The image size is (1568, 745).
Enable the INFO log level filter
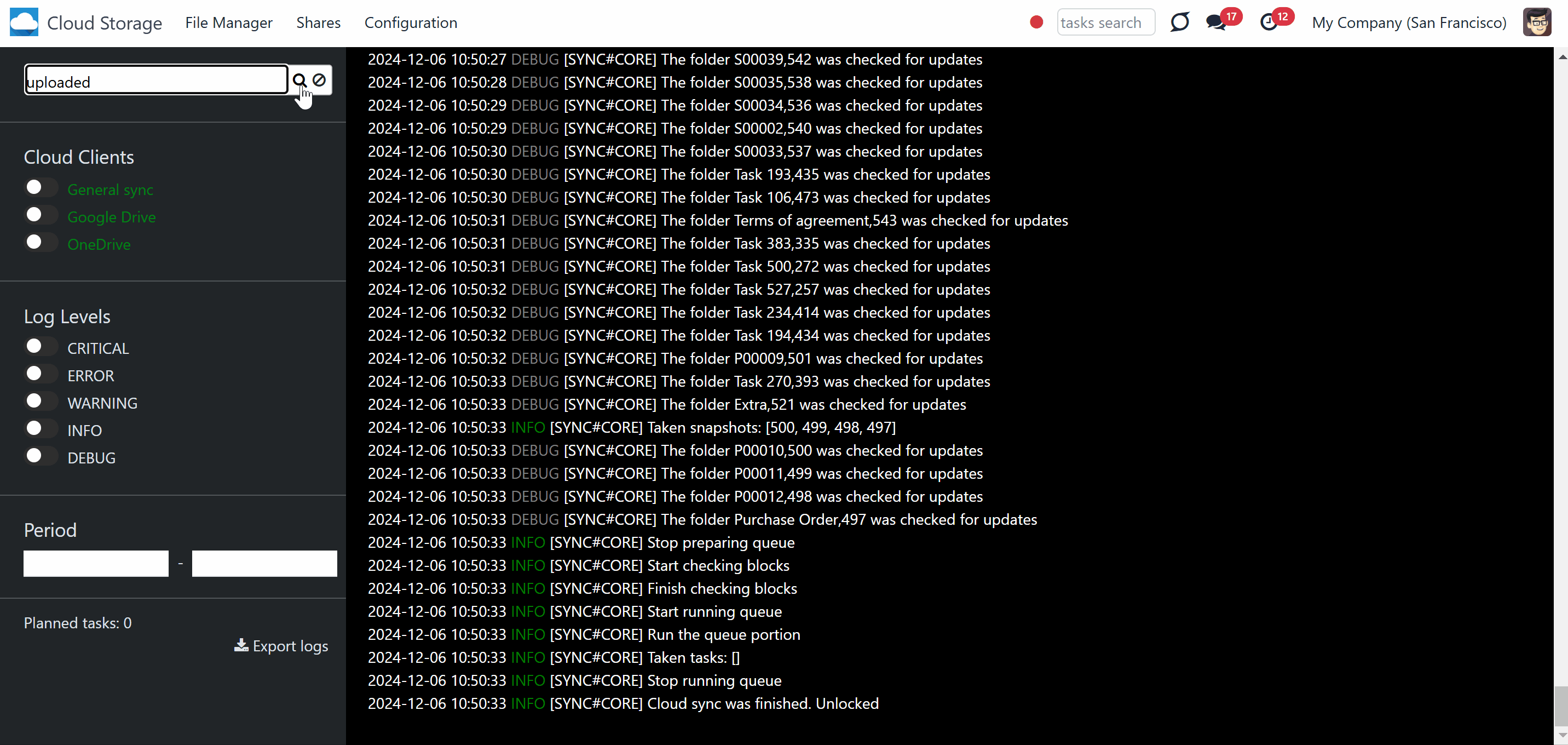coord(41,429)
